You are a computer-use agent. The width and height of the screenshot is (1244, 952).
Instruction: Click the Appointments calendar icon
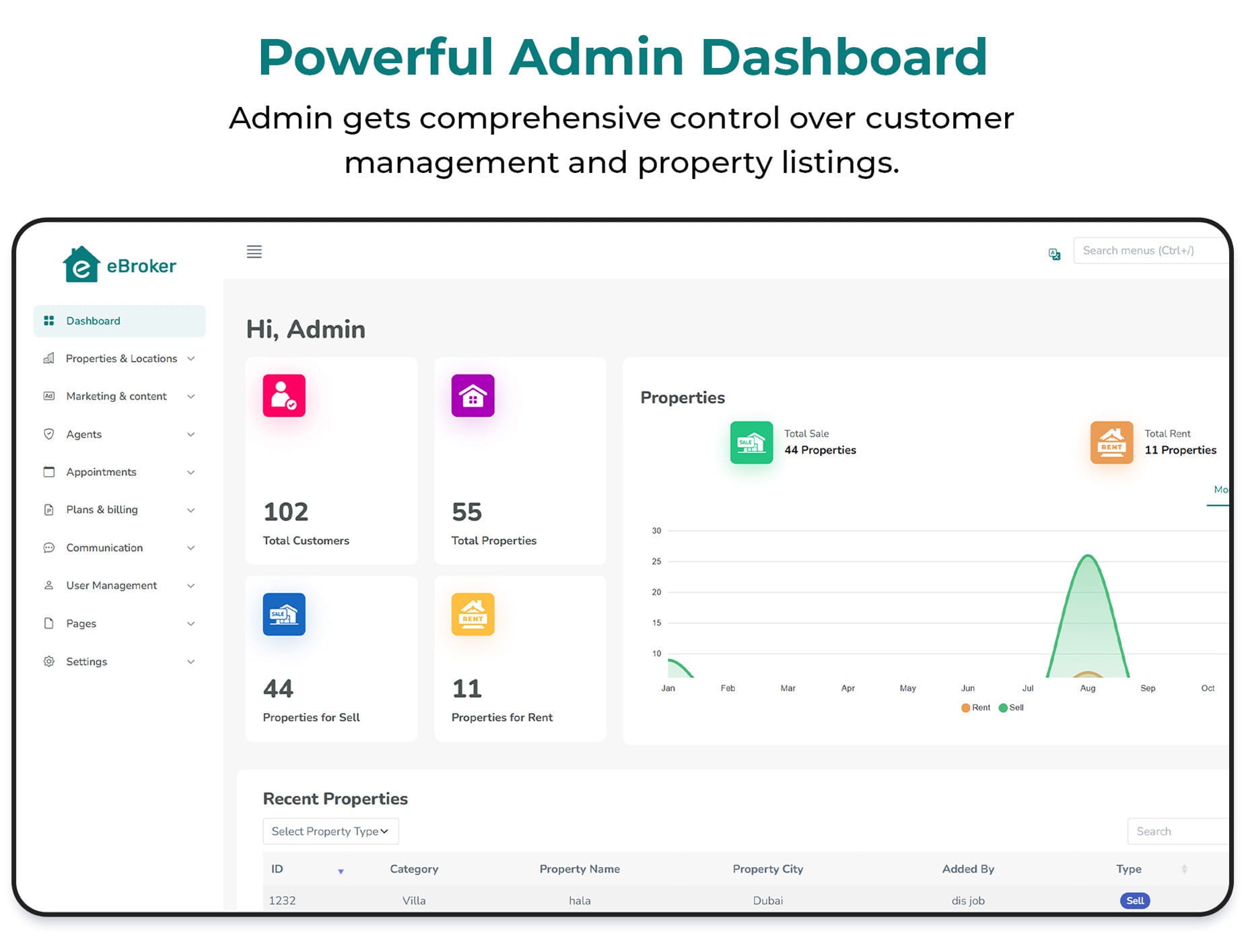[x=48, y=472]
